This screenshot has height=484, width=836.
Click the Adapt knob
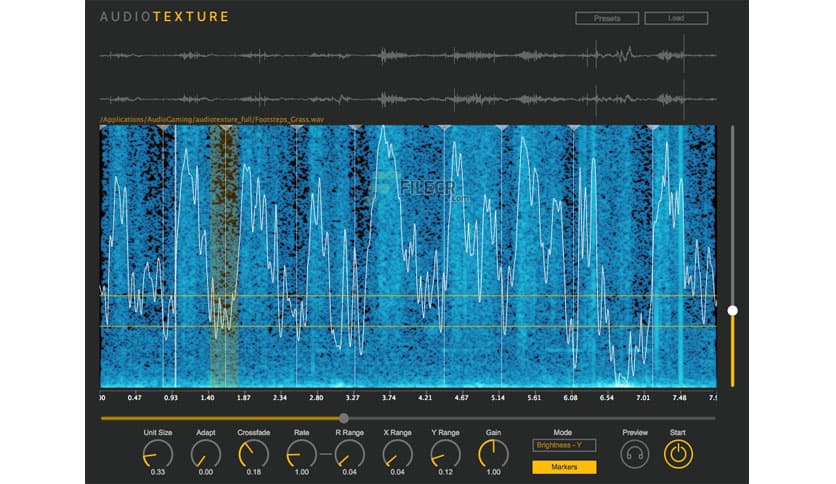tap(206, 454)
